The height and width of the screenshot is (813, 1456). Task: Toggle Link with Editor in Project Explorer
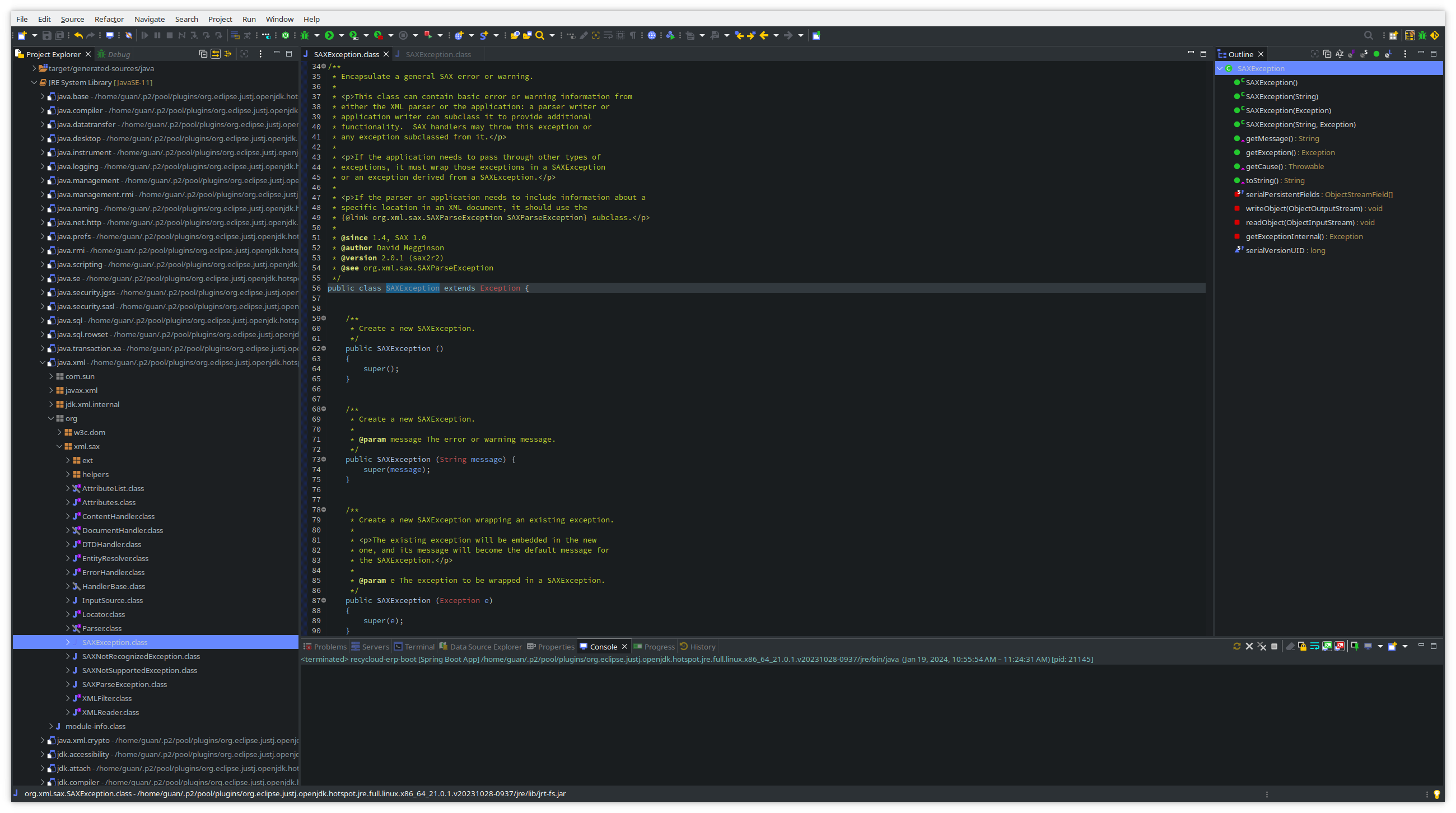pos(216,54)
